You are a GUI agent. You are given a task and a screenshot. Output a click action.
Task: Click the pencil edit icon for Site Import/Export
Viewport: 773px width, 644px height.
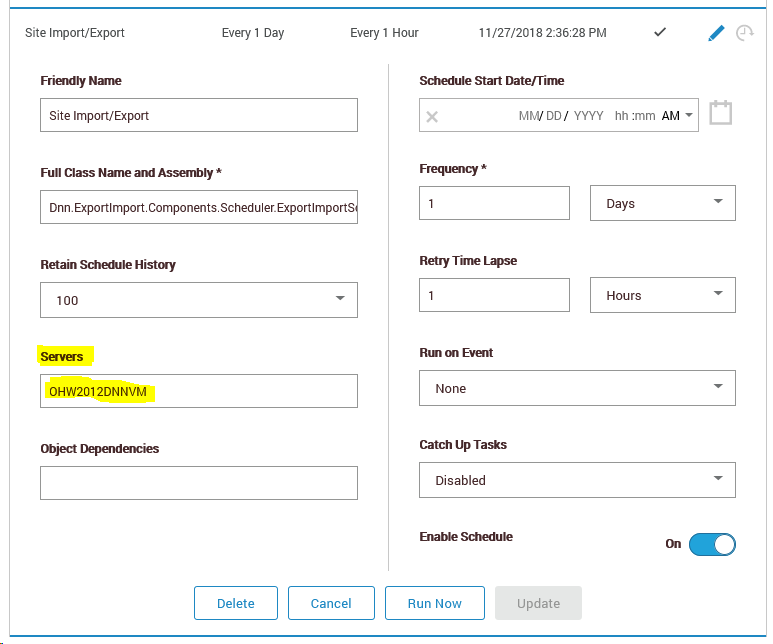click(716, 33)
